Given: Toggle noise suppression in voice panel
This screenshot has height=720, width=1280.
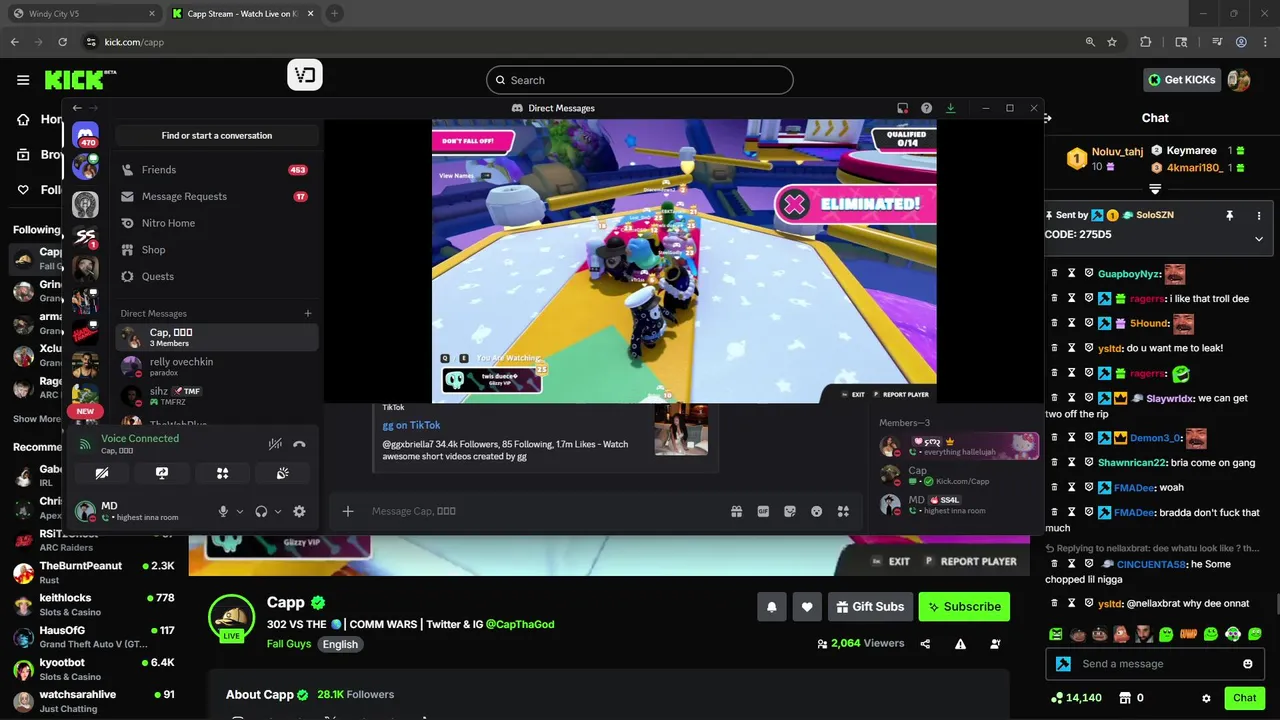Looking at the screenshot, I should [x=275, y=444].
